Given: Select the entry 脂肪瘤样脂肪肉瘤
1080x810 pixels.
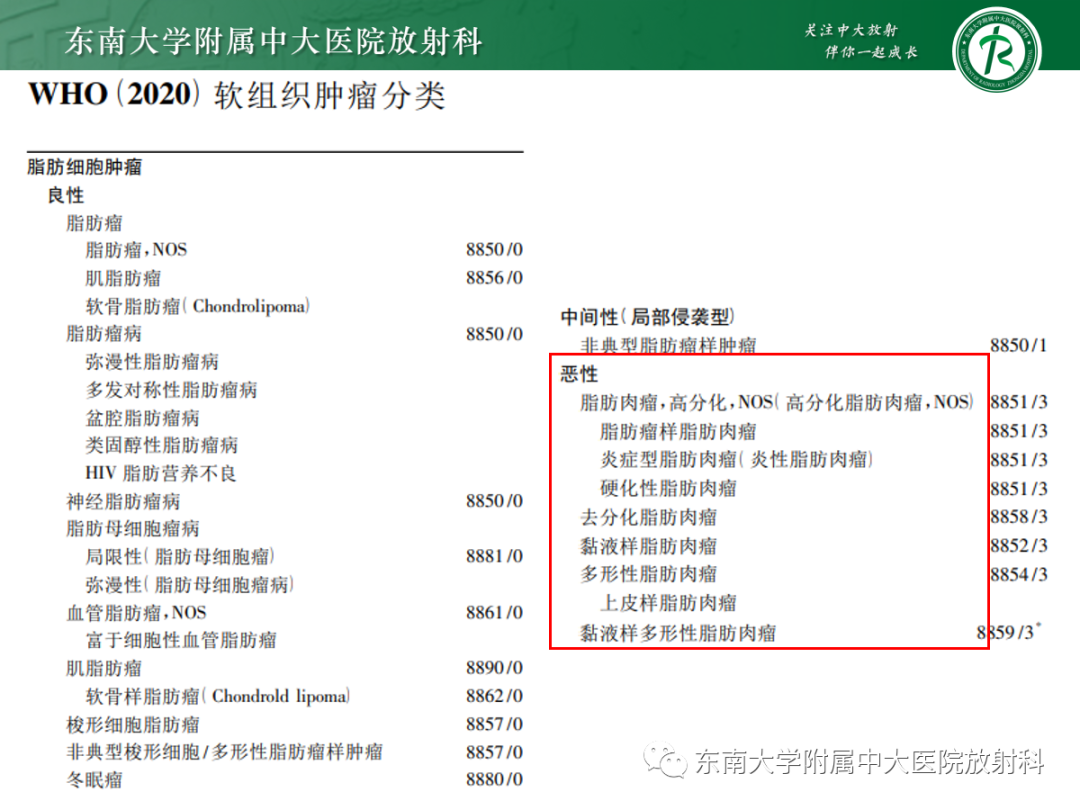Looking at the screenshot, I should tap(678, 431).
